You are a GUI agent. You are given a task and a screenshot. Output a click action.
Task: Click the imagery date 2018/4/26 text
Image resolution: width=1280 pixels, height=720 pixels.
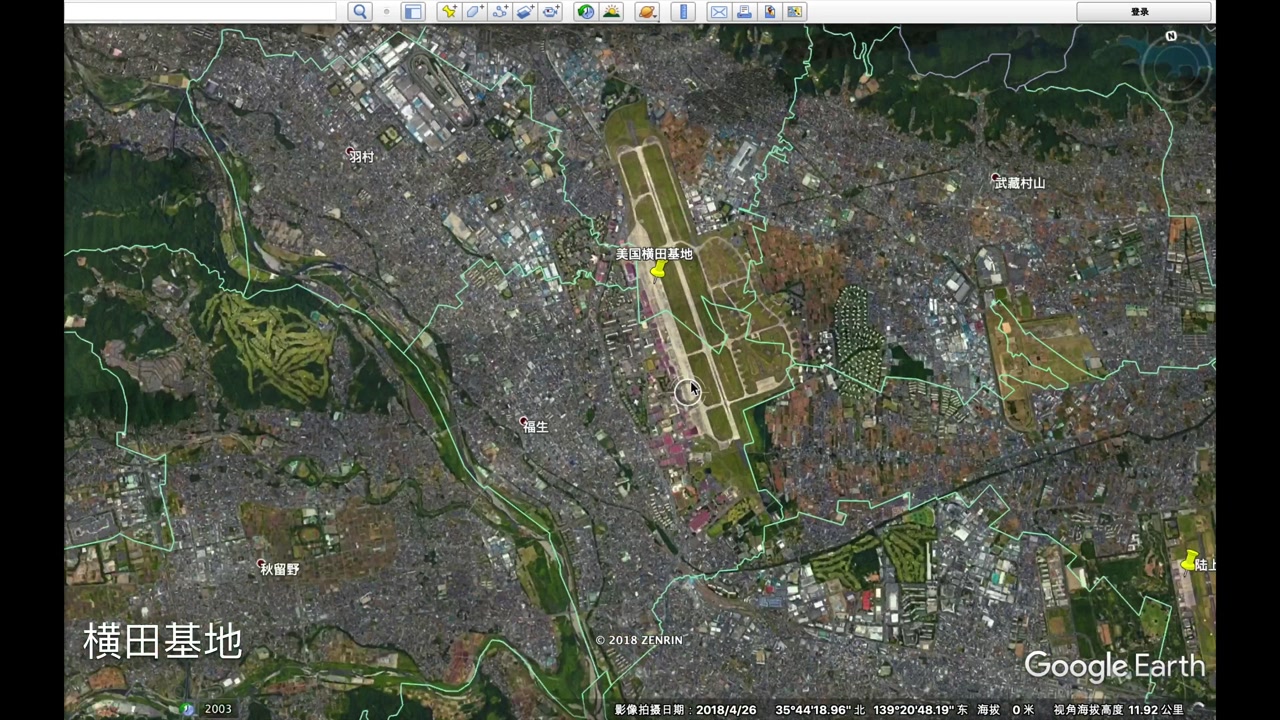click(x=726, y=710)
